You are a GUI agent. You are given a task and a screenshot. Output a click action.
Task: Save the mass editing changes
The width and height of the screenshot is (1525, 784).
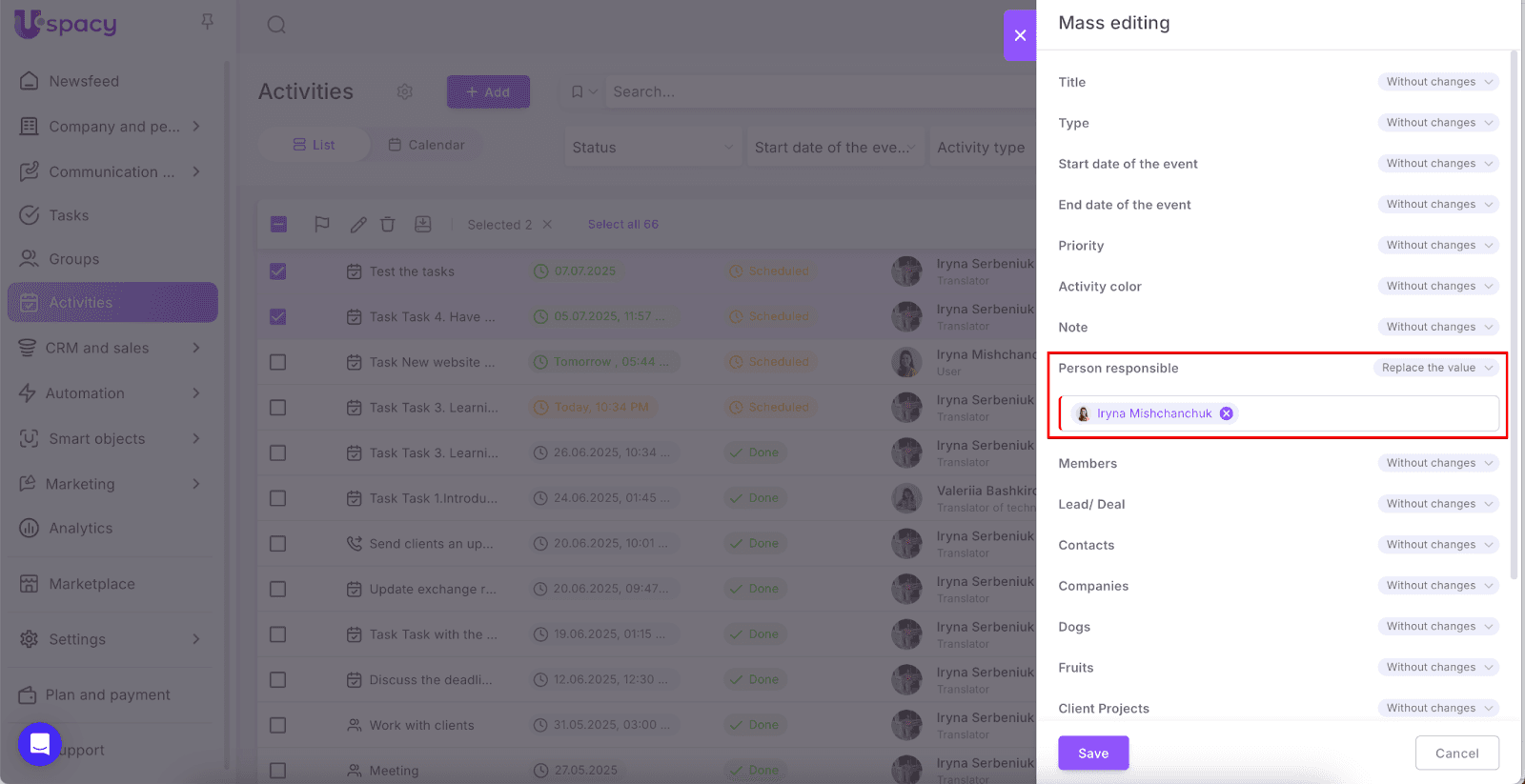tap(1093, 753)
